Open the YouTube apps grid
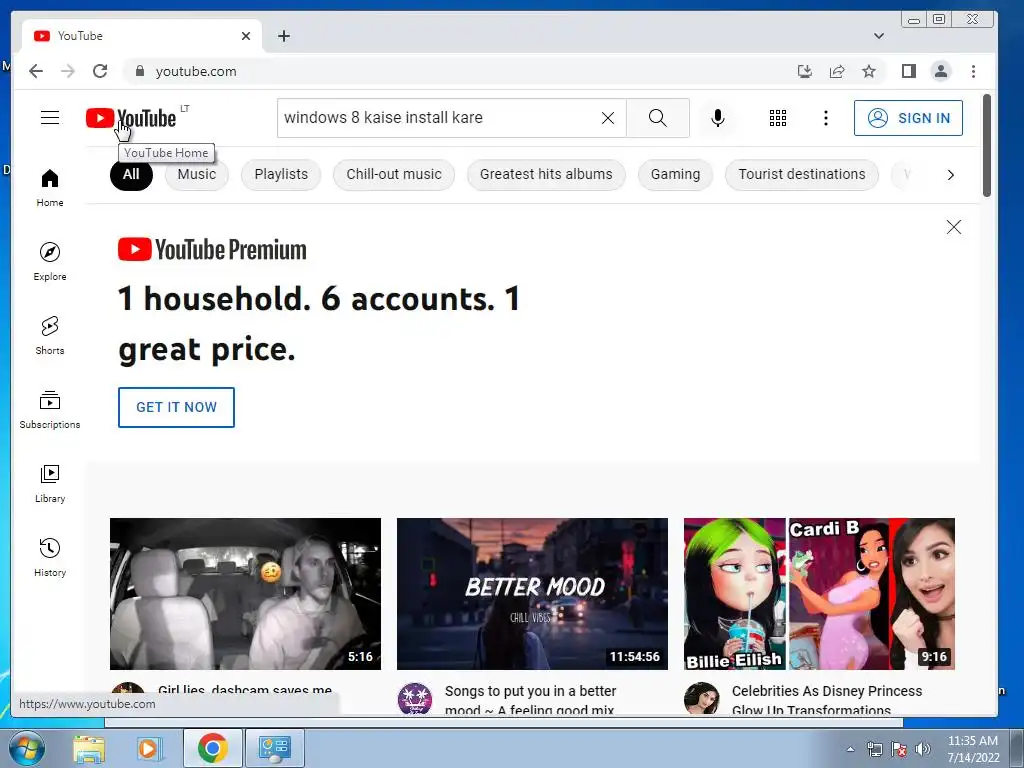The width and height of the screenshot is (1024, 768). (x=778, y=118)
